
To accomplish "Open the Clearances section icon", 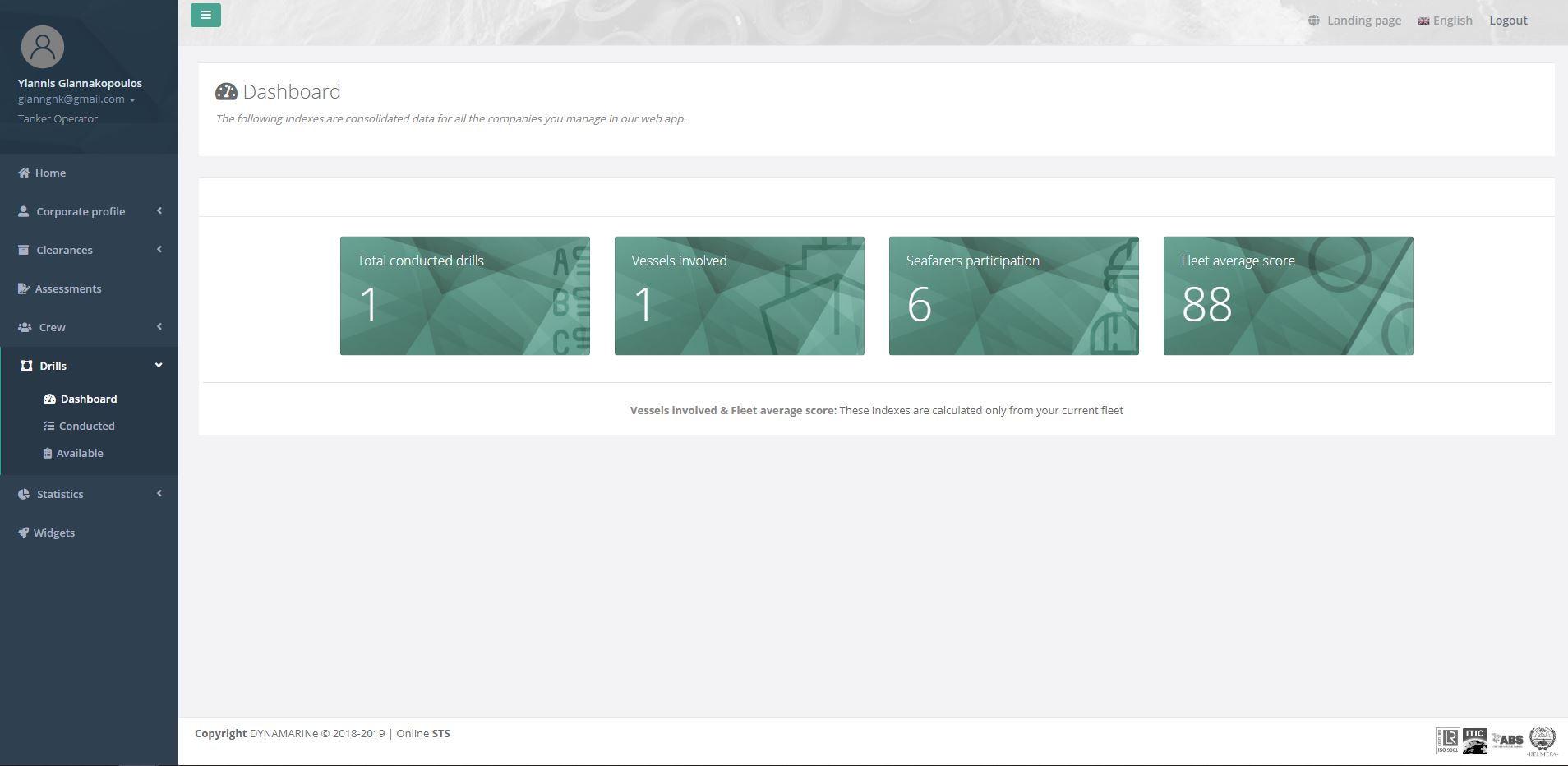I will [x=23, y=250].
